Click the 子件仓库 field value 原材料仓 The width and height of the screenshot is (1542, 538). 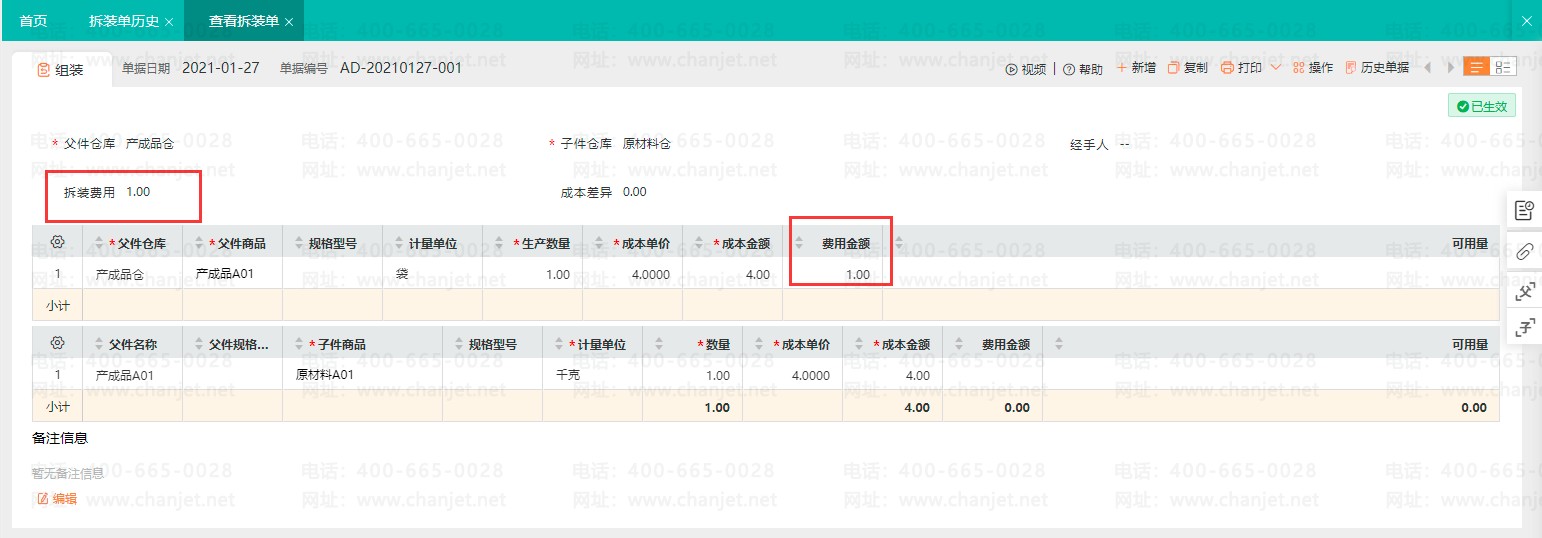click(x=647, y=144)
